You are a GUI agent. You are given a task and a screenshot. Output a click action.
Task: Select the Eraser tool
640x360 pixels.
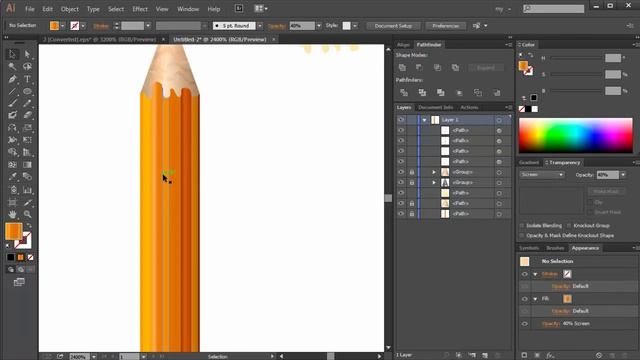[27, 116]
